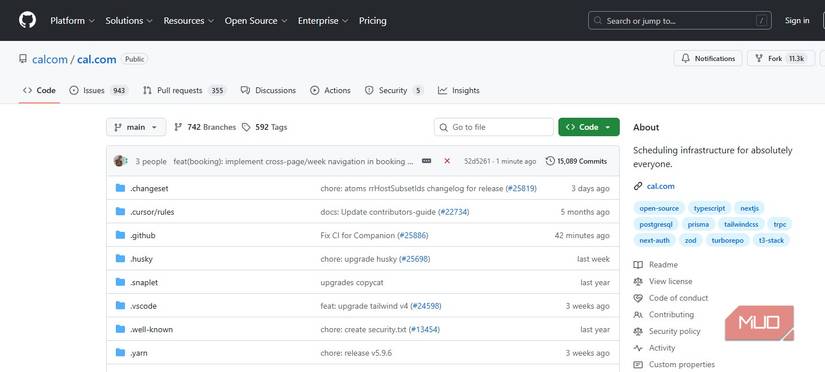Switch to the Pull requests tab
Image resolution: width=825 pixels, height=372 pixels.
pyautogui.click(x=184, y=91)
